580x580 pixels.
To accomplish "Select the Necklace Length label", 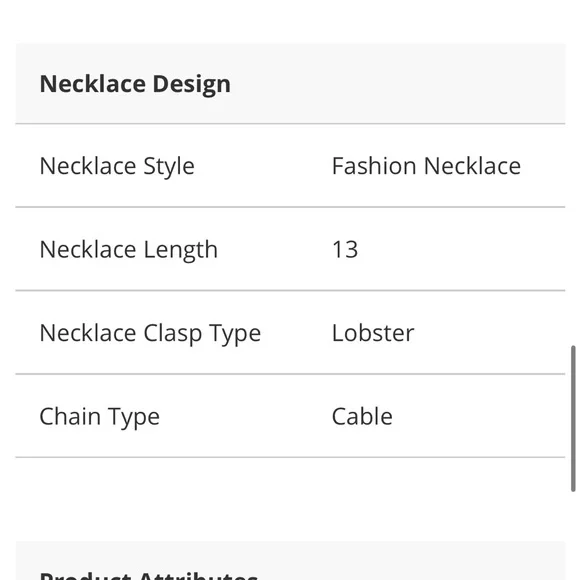I will pyautogui.click(x=128, y=250).
